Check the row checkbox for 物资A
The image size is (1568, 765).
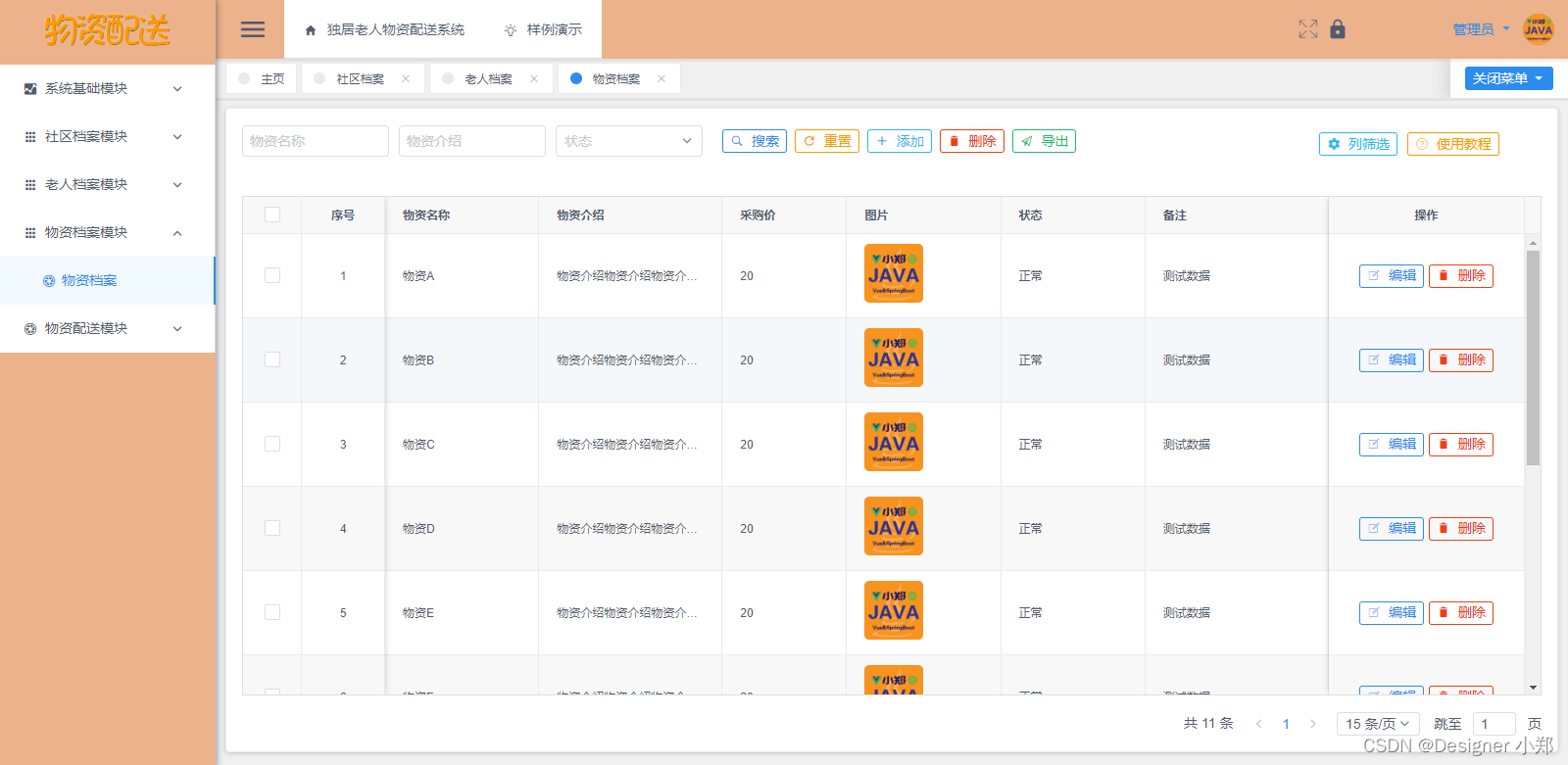tap(272, 275)
